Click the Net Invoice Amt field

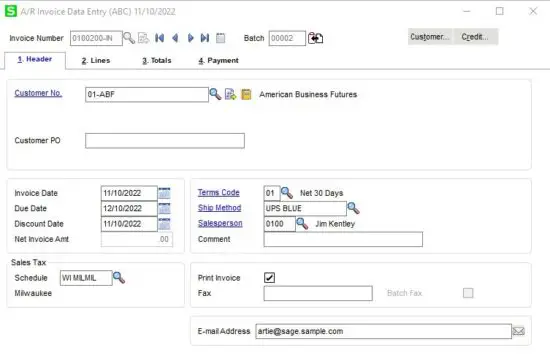137,239
